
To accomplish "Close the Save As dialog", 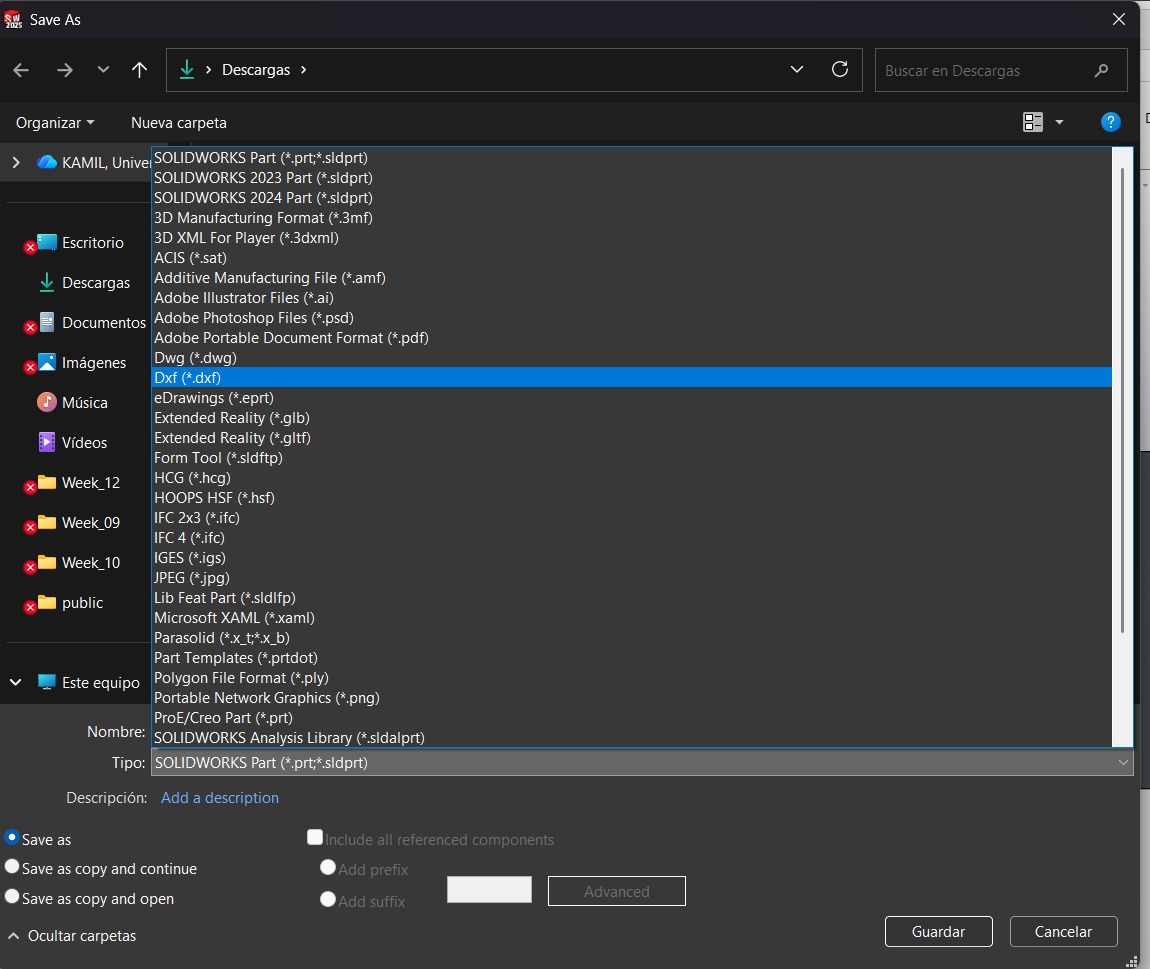I will coord(1118,19).
